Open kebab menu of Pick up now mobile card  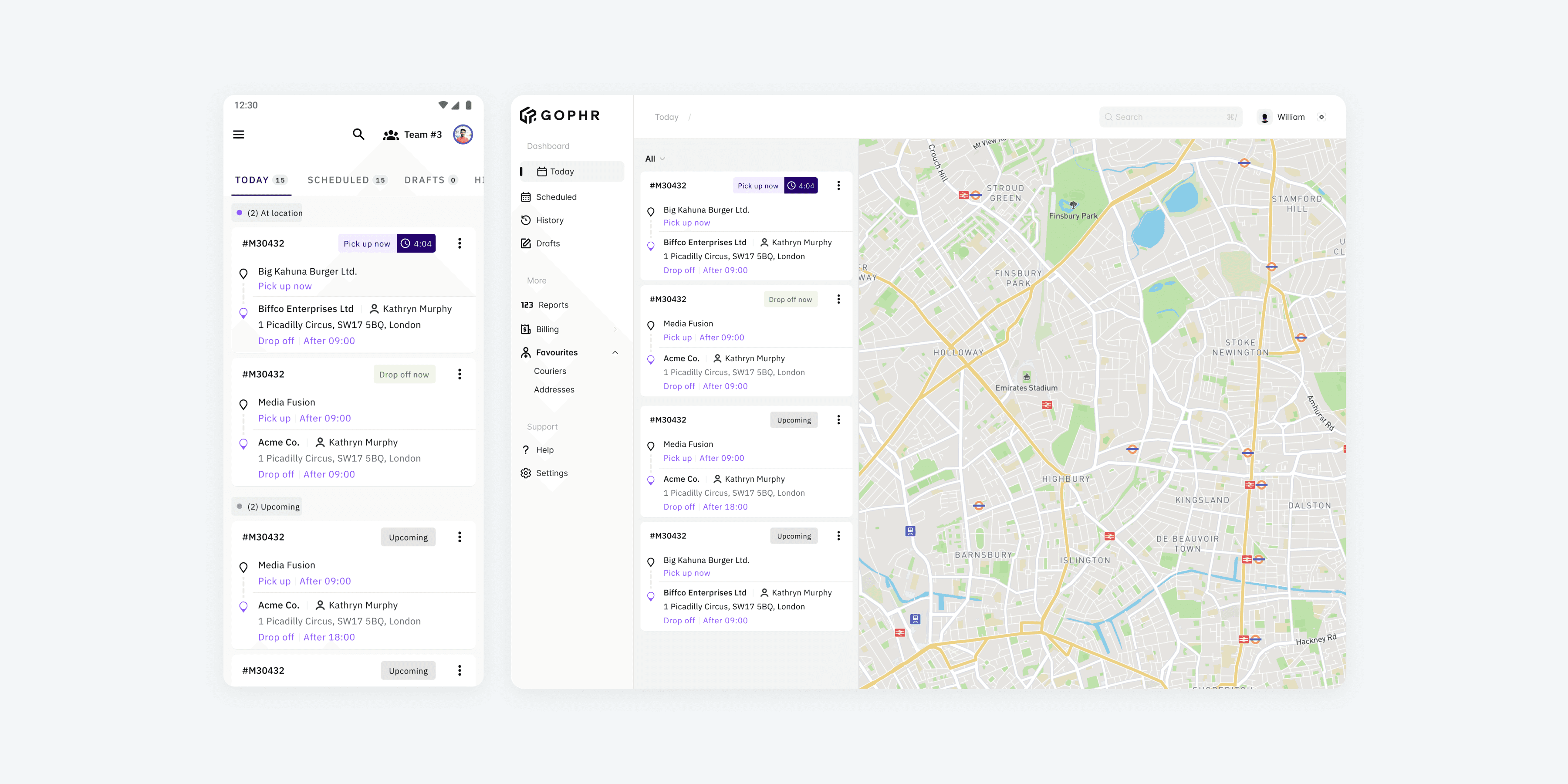(460, 243)
